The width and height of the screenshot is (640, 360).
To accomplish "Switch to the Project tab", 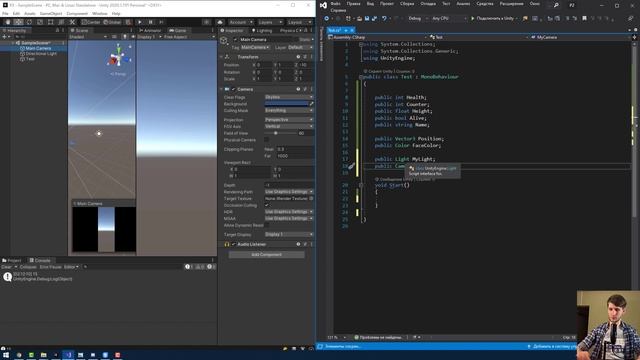I will (12, 260).
